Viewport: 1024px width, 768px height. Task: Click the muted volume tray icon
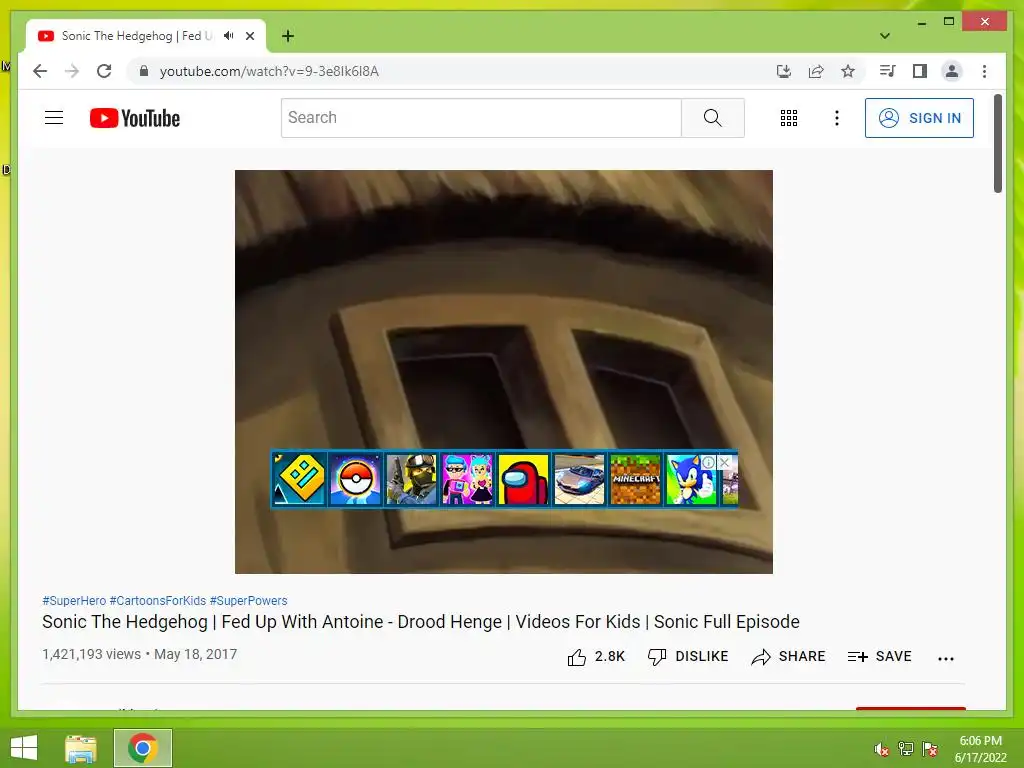click(x=881, y=749)
